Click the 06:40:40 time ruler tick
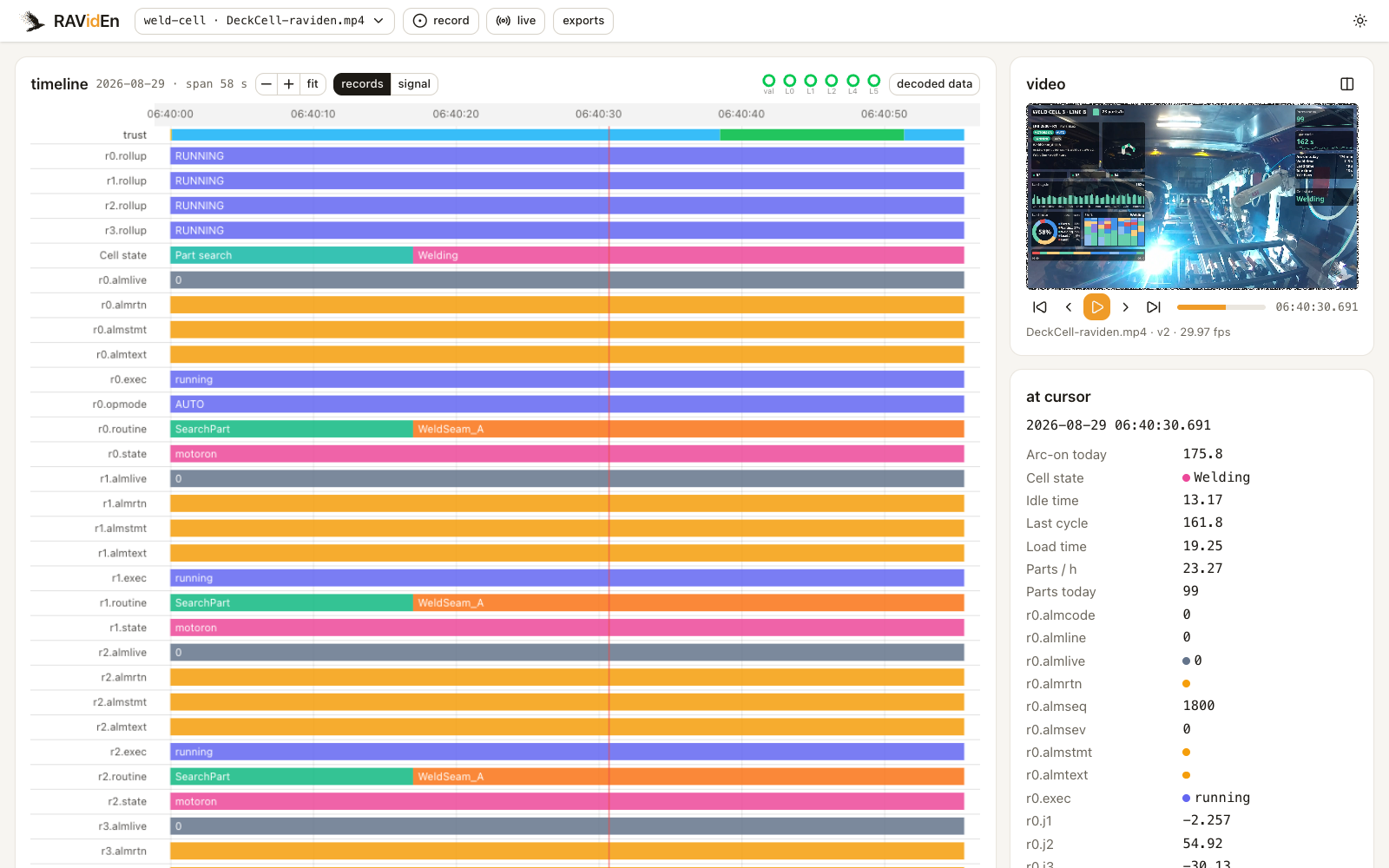This screenshot has height=868, width=1389. click(741, 114)
